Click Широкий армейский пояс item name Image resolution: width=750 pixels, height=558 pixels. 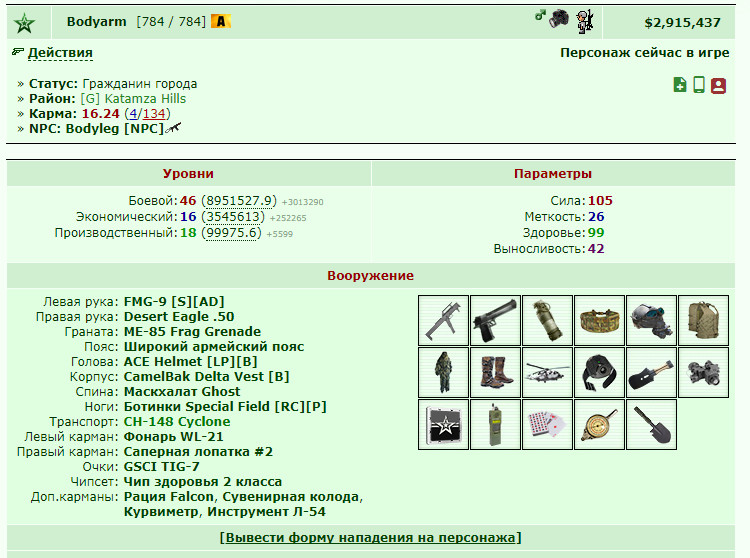pyautogui.click(x=214, y=347)
